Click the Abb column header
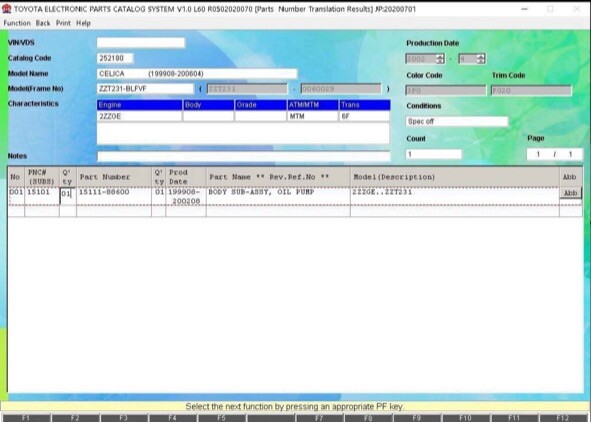This screenshot has height=422, width=591. click(x=571, y=177)
